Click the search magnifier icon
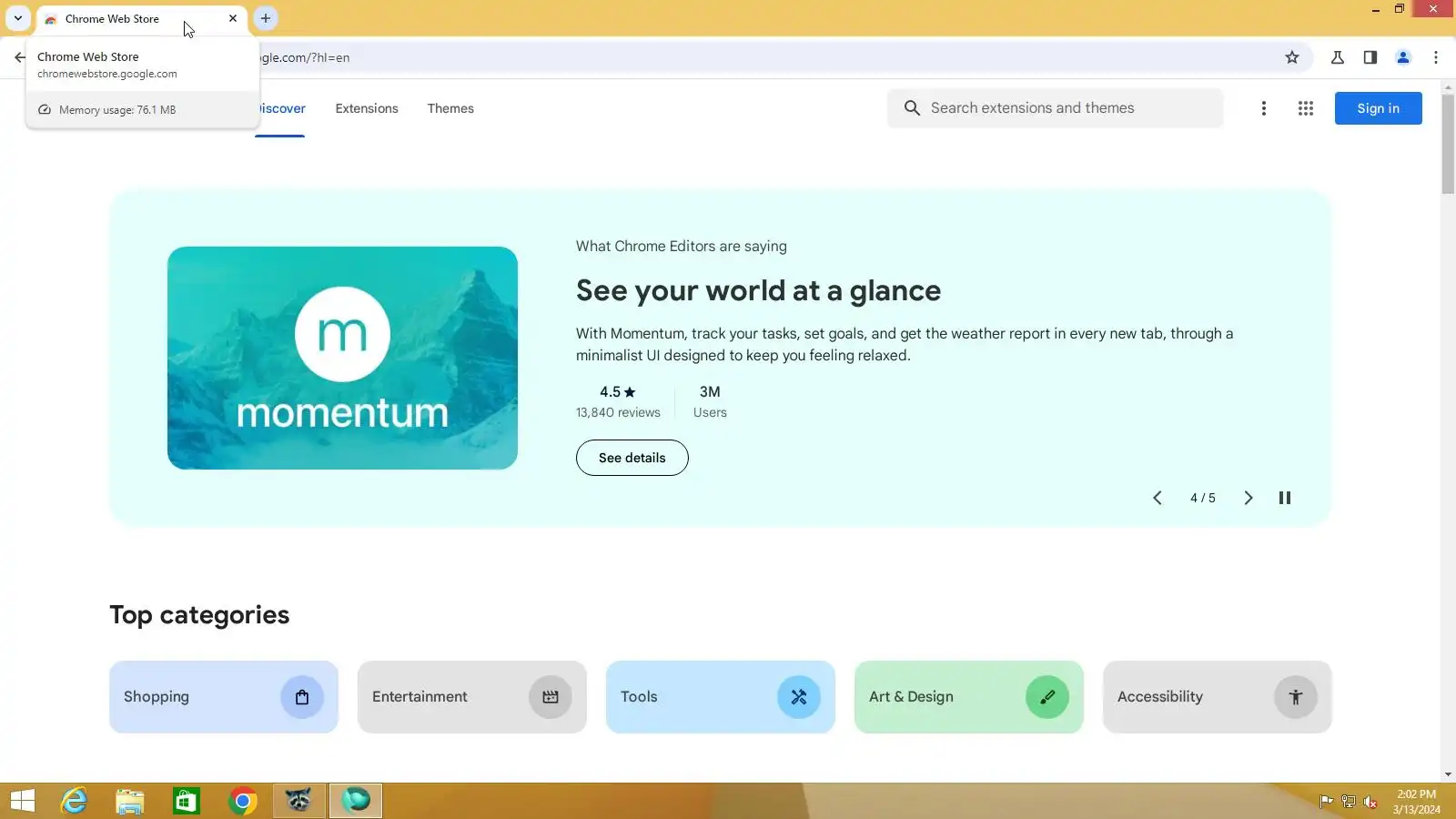 912,108
